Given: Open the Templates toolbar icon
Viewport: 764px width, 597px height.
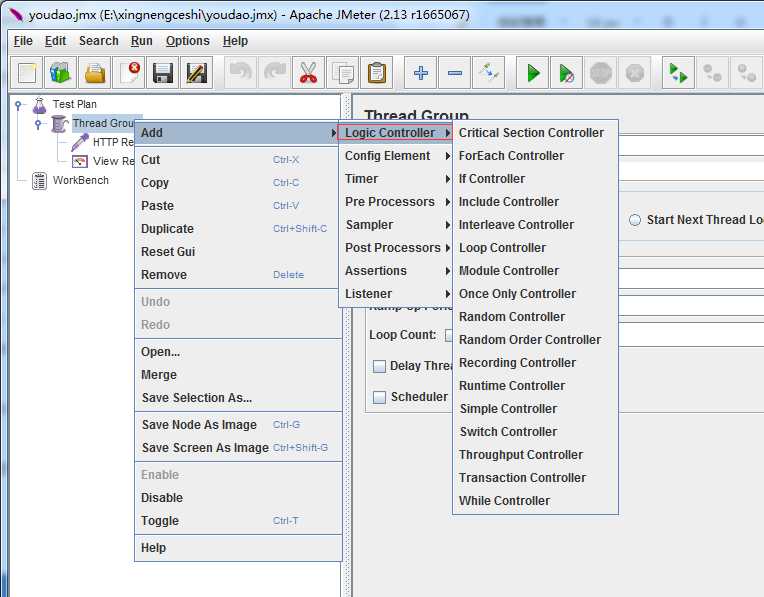Looking at the screenshot, I should 60,73.
